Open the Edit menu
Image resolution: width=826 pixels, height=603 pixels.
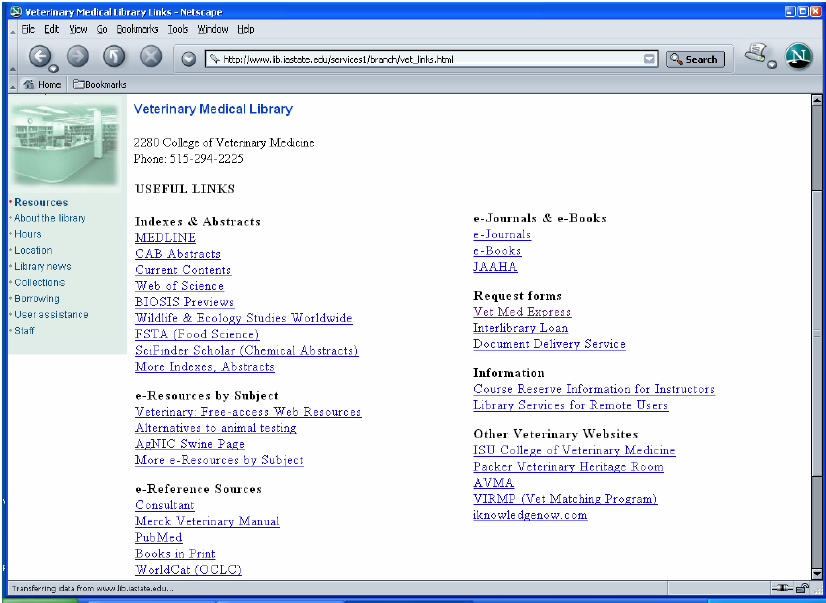tap(52, 29)
